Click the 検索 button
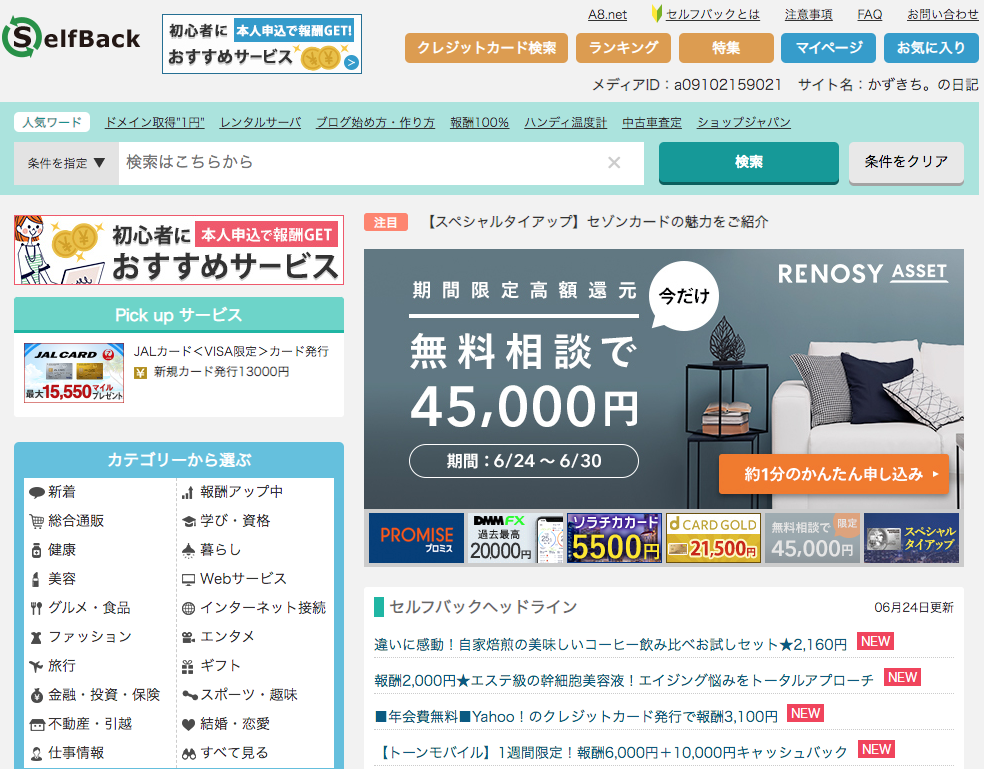Viewport: 984px width, 769px height. click(x=749, y=163)
